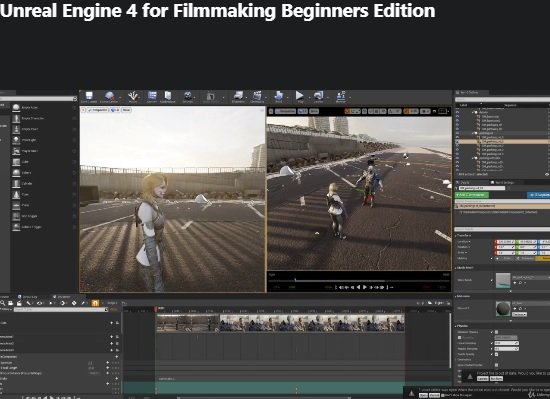Switch to the Sequencer tab
The image size is (550, 399).
click(x=63, y=297)
